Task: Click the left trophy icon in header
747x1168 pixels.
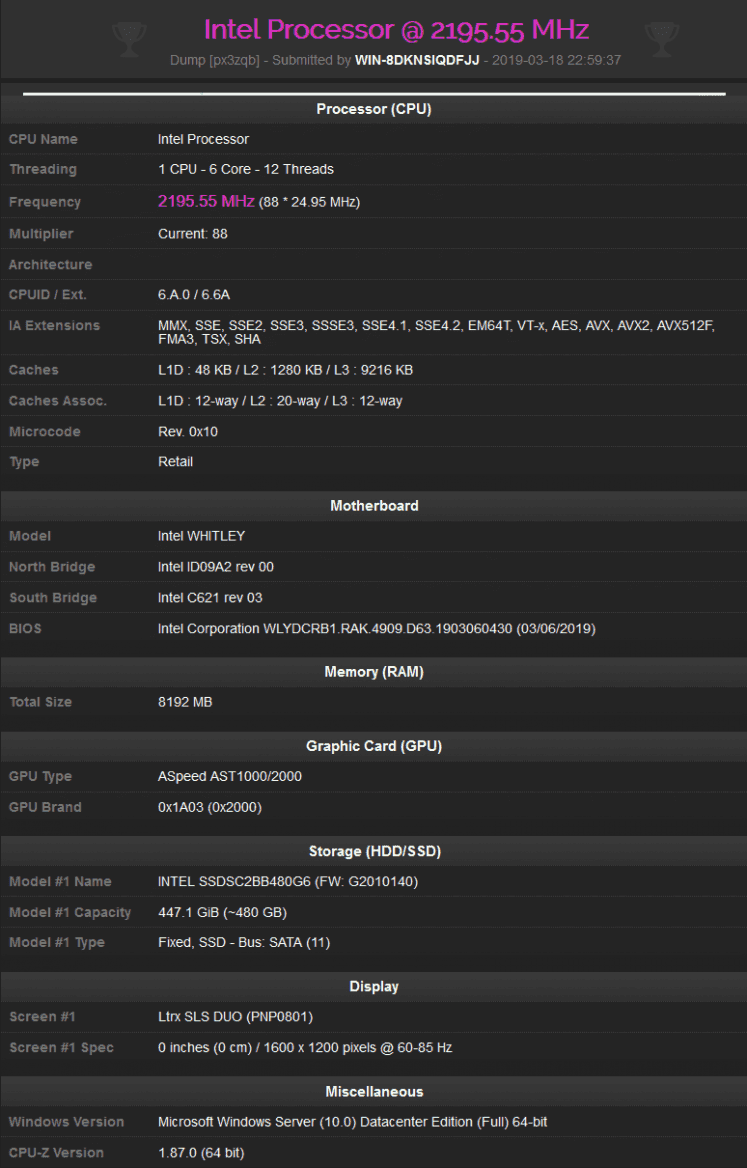Action: (x=129, y=39)
